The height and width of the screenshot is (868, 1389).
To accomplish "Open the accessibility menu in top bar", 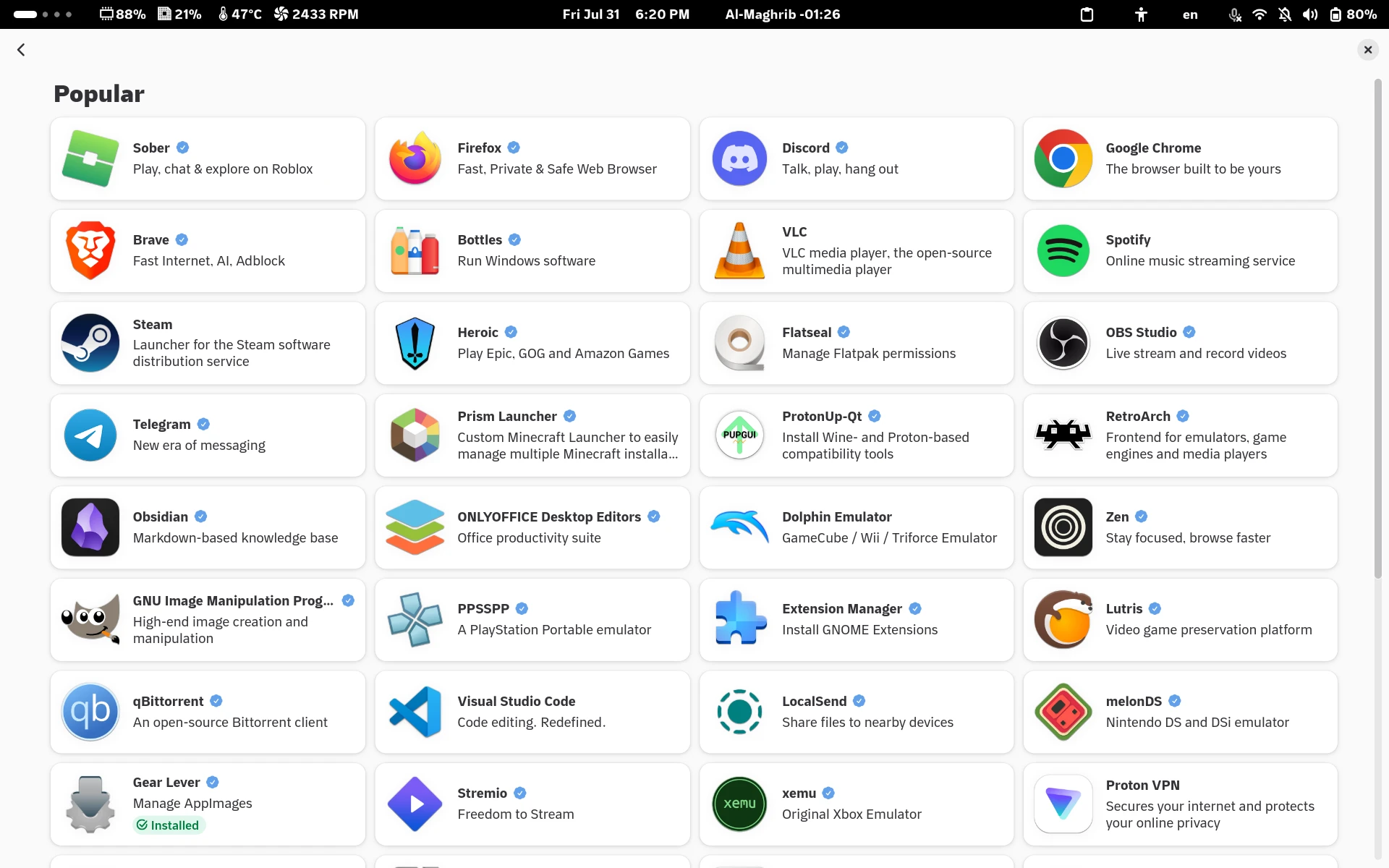I will [x=1141, y=14].
